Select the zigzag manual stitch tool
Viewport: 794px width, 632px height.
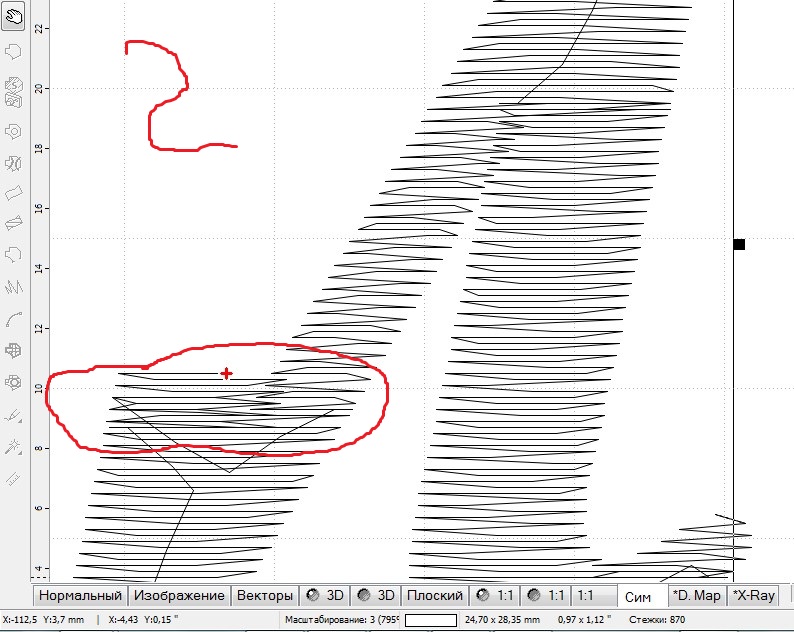click(14, 288)
